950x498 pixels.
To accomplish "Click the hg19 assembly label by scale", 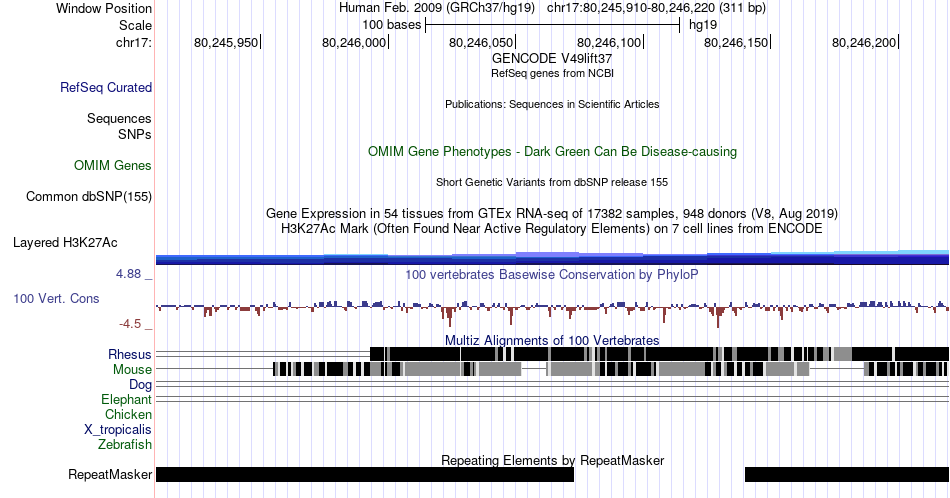I will click(x=703, y=25).
